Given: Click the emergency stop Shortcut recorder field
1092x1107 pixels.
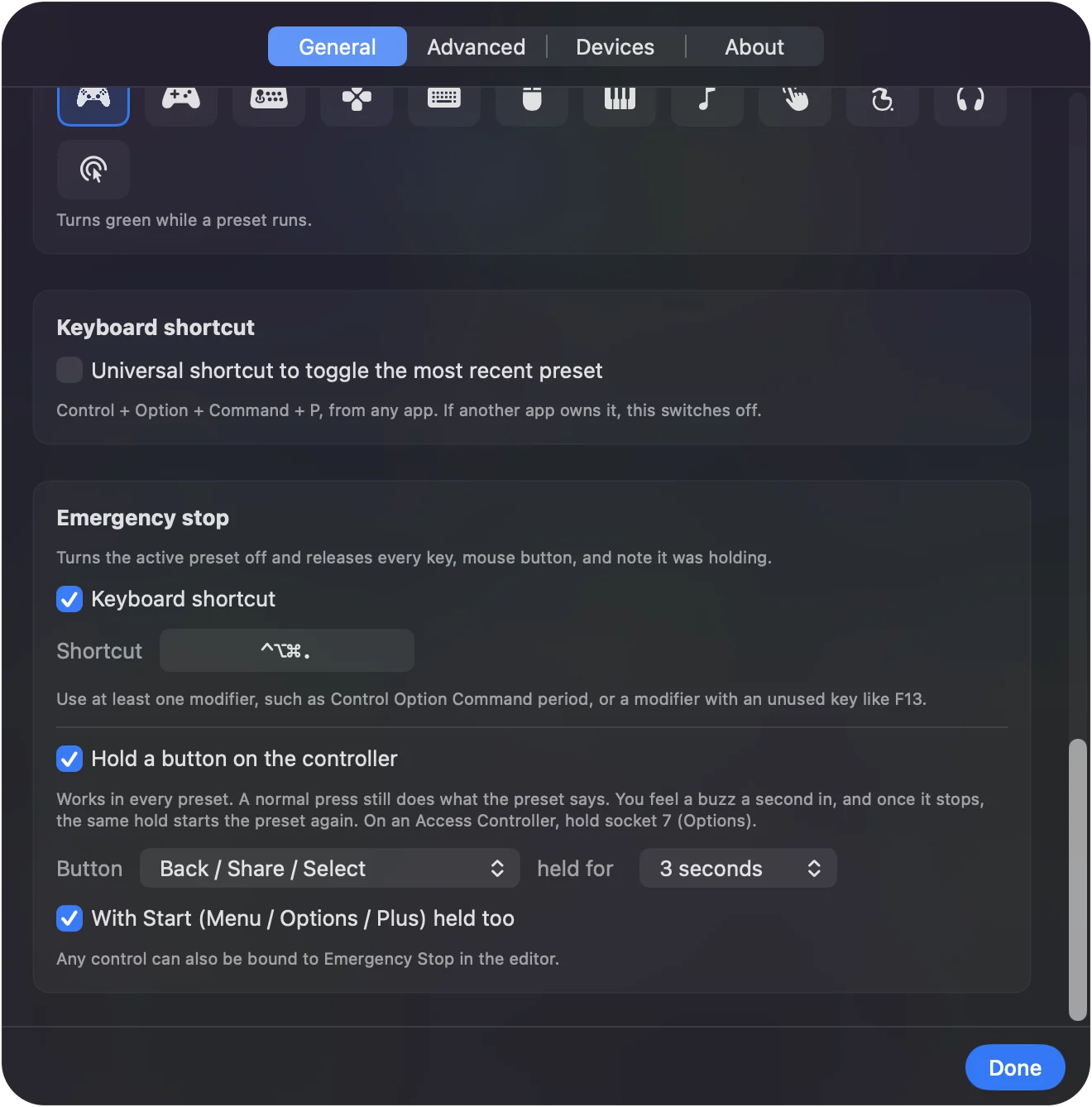Looking at the screenshot, I should [x=287, y=651].
